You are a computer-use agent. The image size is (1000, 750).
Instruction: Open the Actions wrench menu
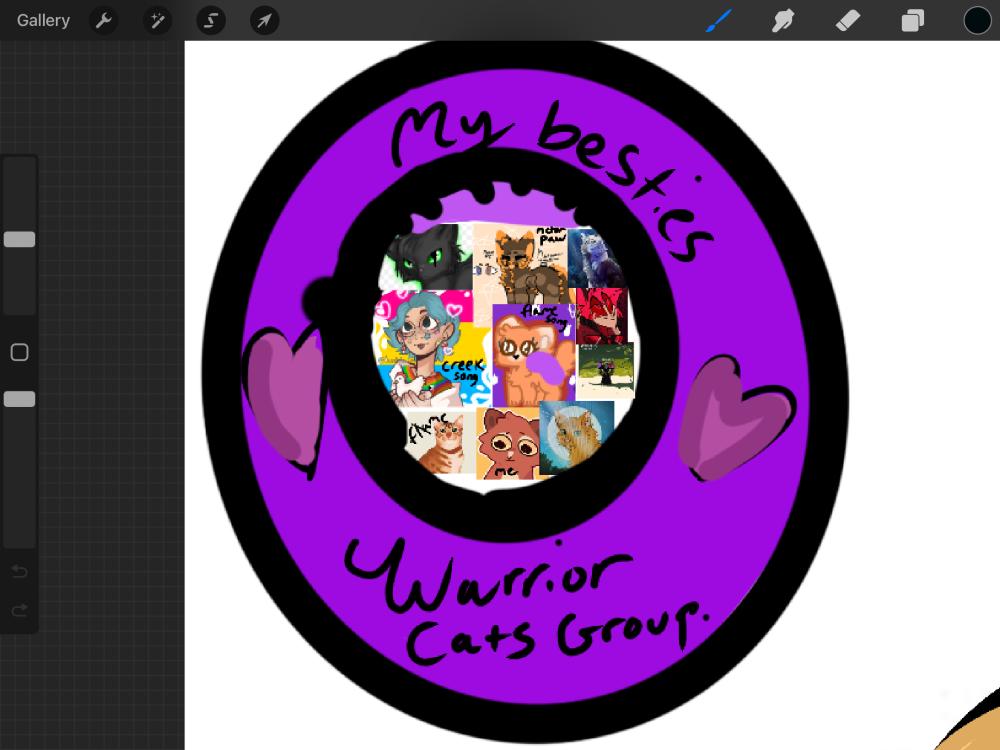(x=103, y=20)
